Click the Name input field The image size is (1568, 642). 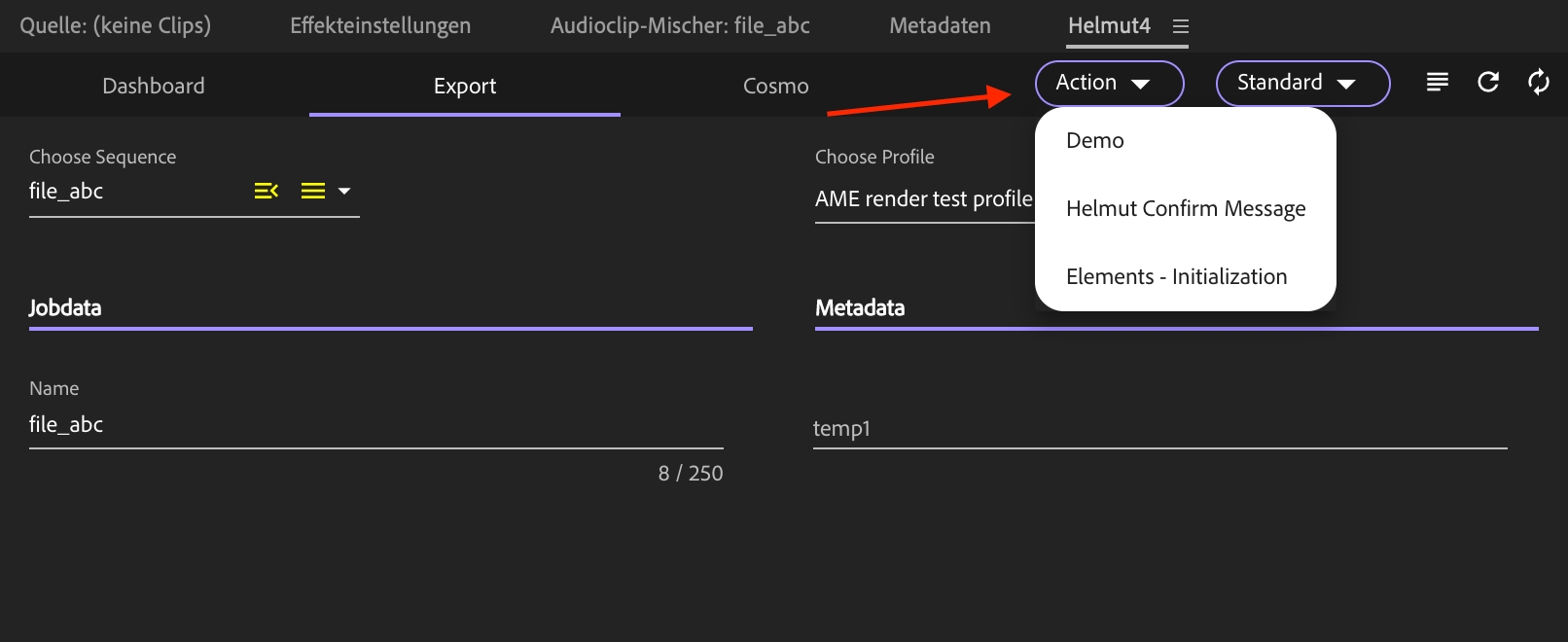375,425
